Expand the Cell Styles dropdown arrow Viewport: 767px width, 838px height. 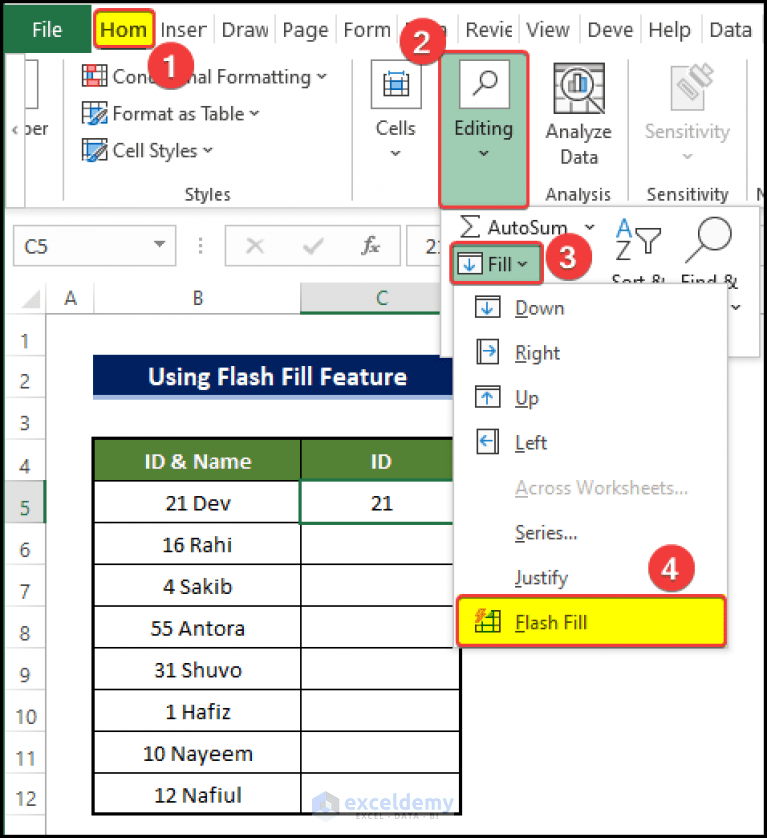(x=208, y=150)
